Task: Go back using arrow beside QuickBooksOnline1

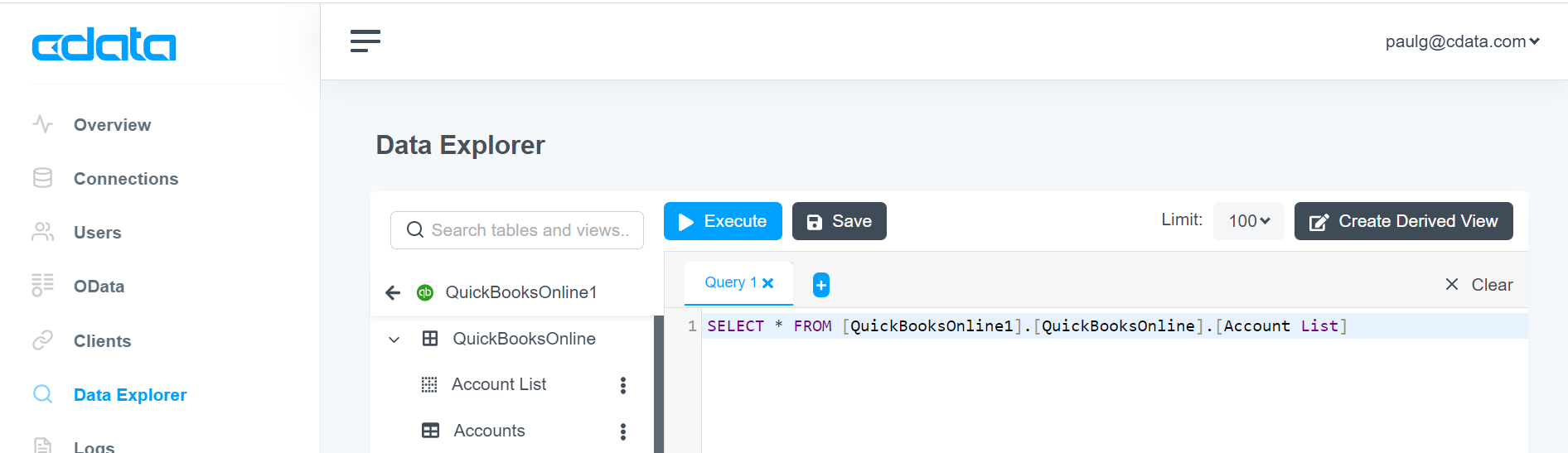Action: (393, 292)
